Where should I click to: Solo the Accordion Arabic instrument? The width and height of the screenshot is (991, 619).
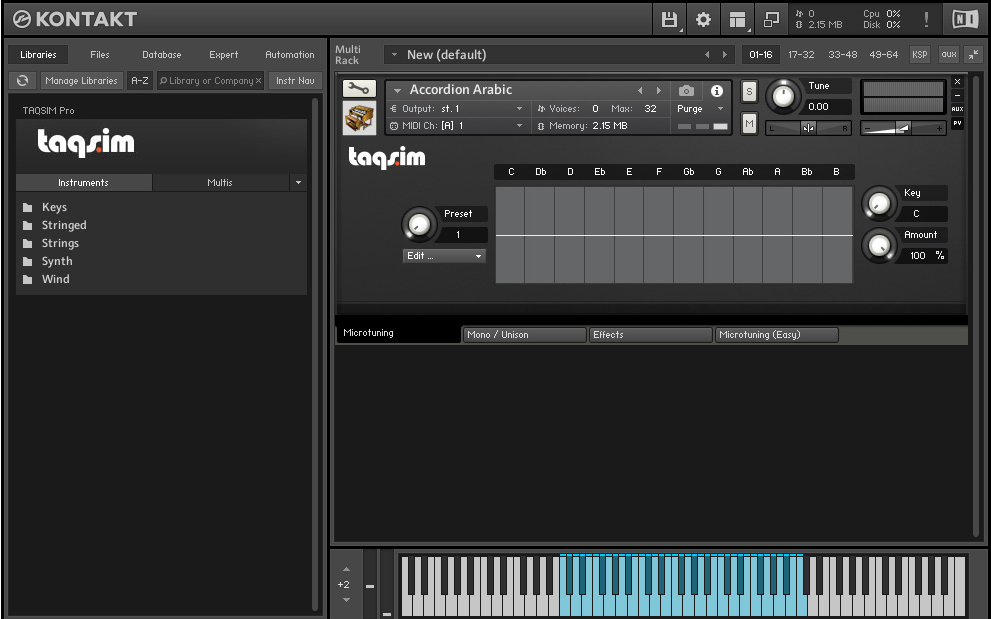coord(749,92)
